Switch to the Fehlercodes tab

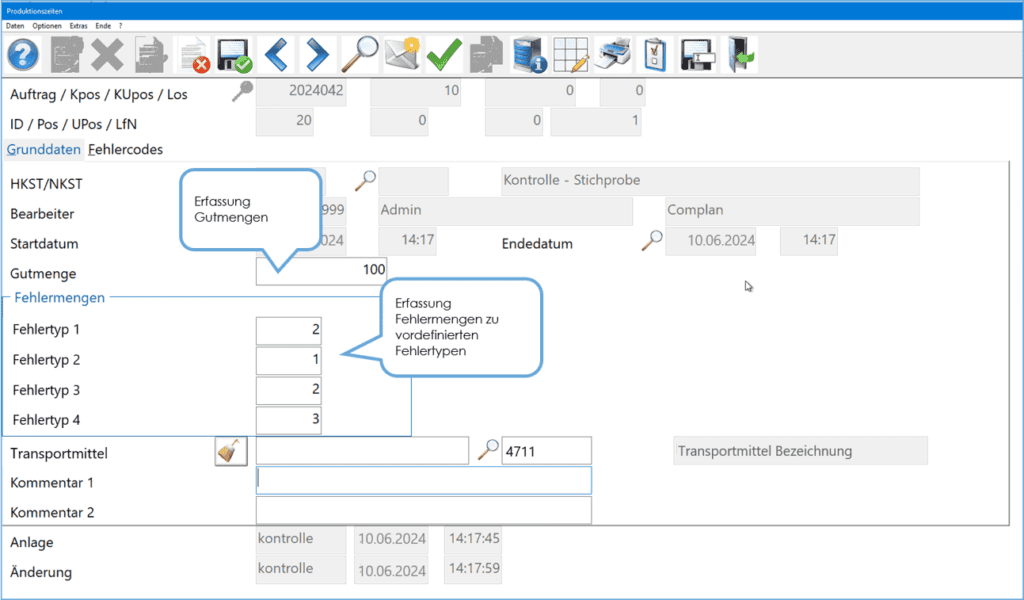point(125,150)
